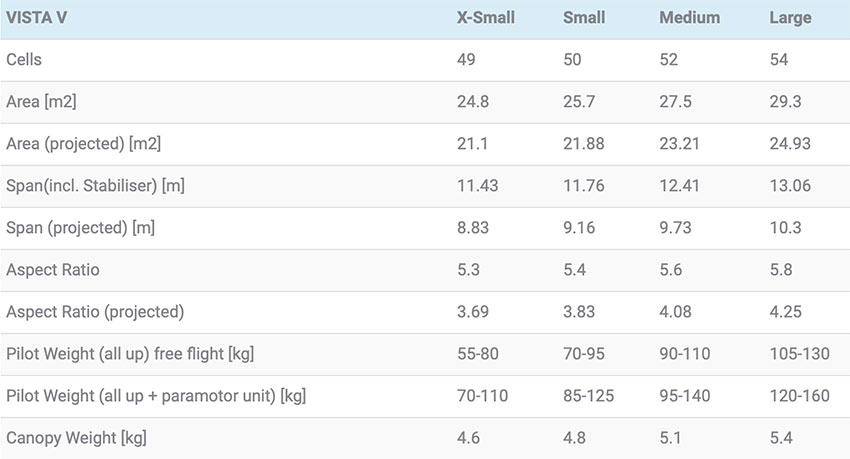Click the Area (projected) [m2] label
The height and width of the screenshot is (459, 850).
pos(83,144)
